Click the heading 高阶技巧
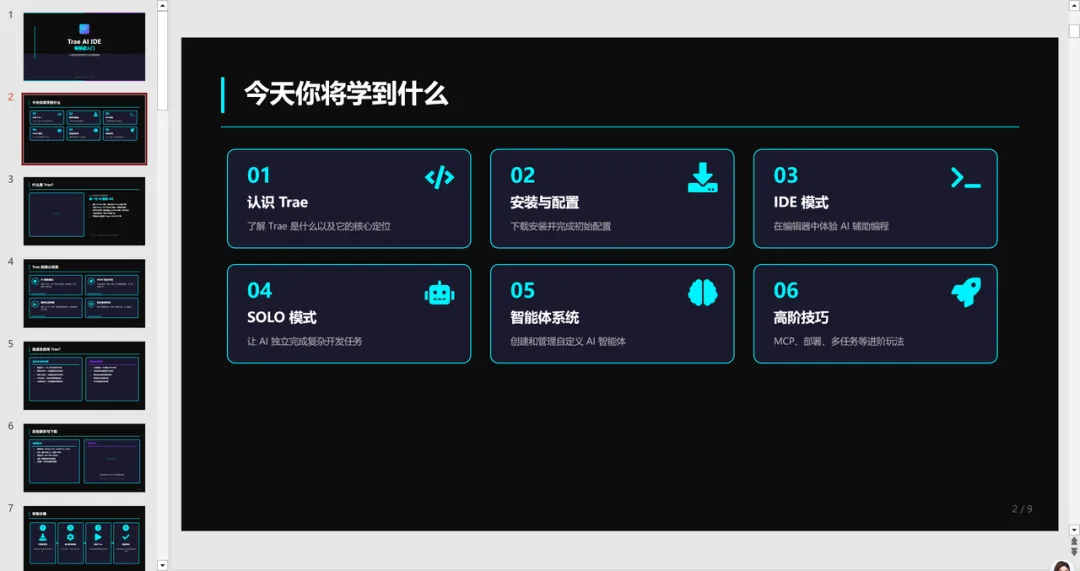This screenshot has height=571, width=1080. pyautogui.click(x=801, y=318)
